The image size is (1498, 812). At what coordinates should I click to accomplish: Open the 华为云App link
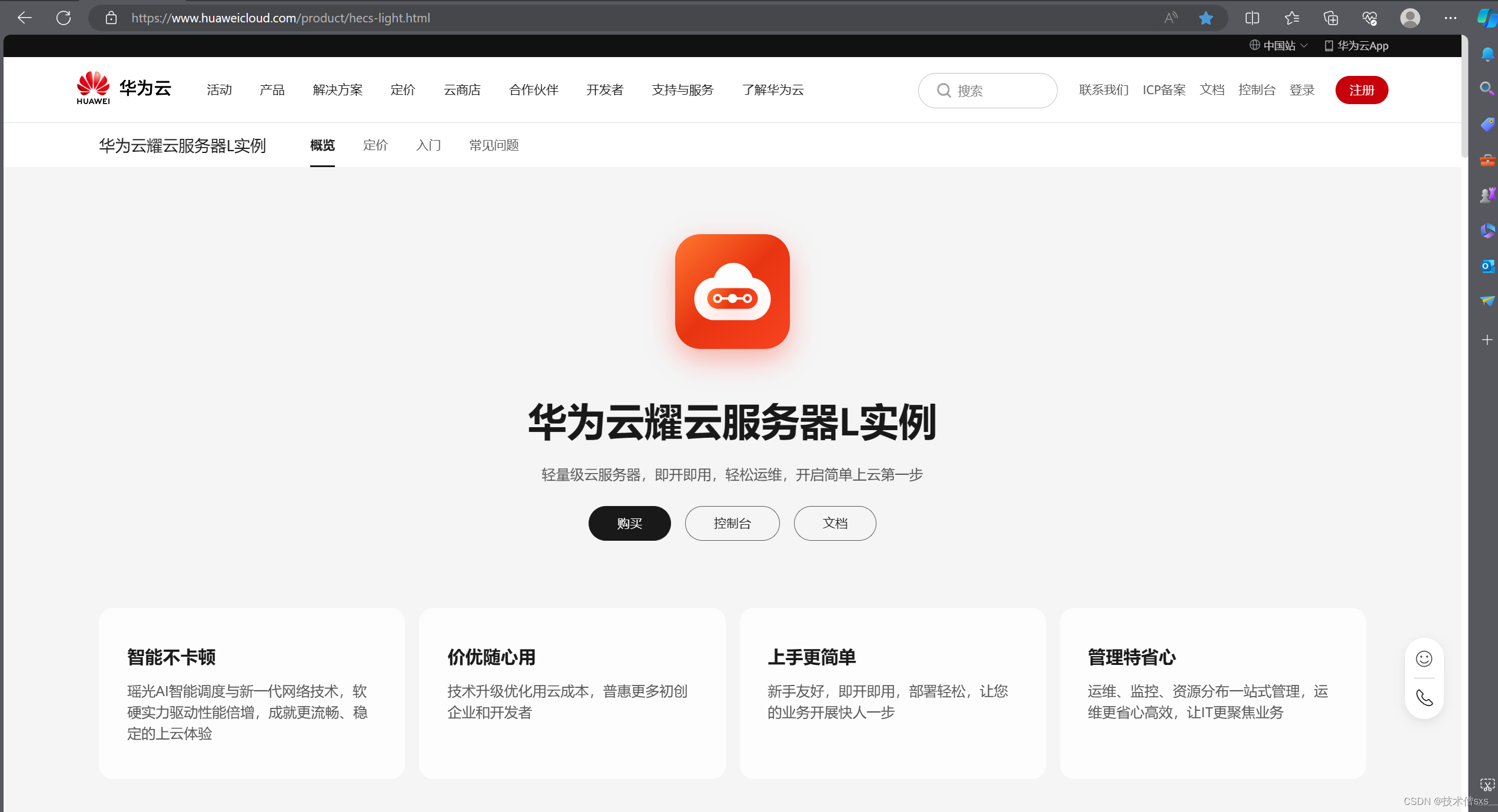(x=1356, y=45)
